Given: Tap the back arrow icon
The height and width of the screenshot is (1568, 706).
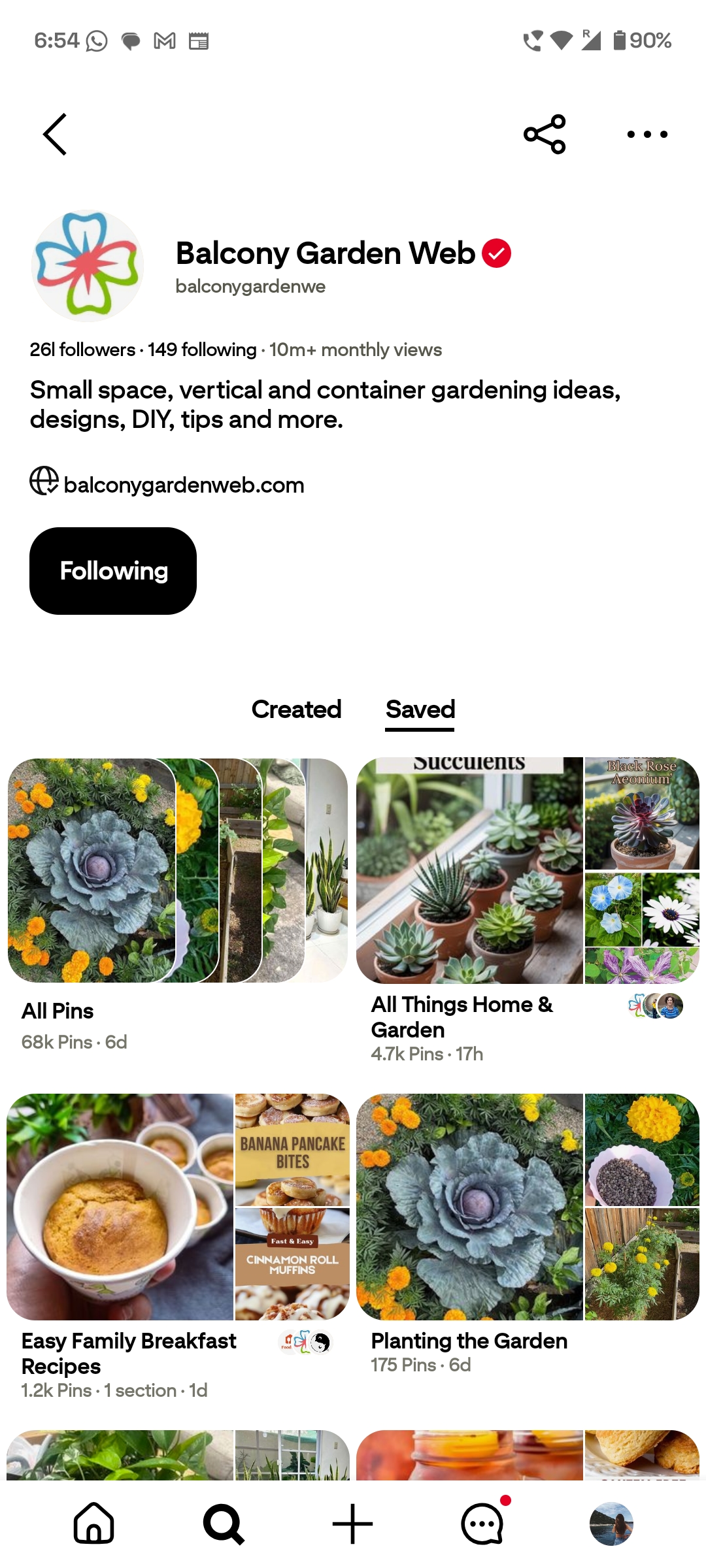Looking at the screenshot, I should click(55, 134).
